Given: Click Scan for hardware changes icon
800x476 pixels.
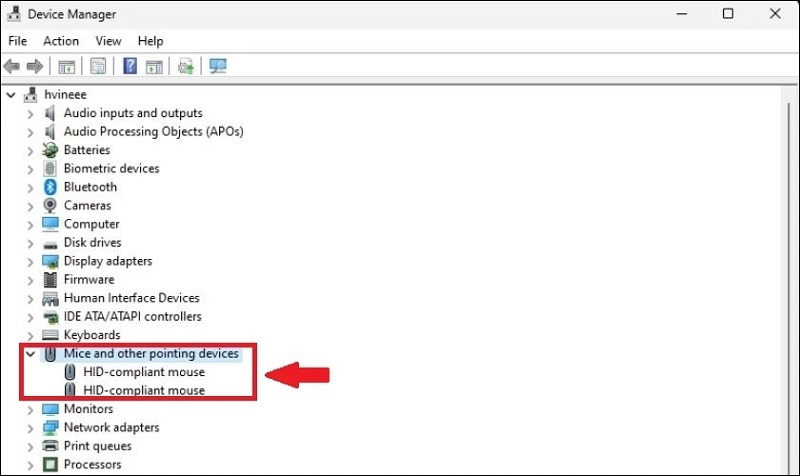Looking at the screenshot, I should [x=218, y=66].
